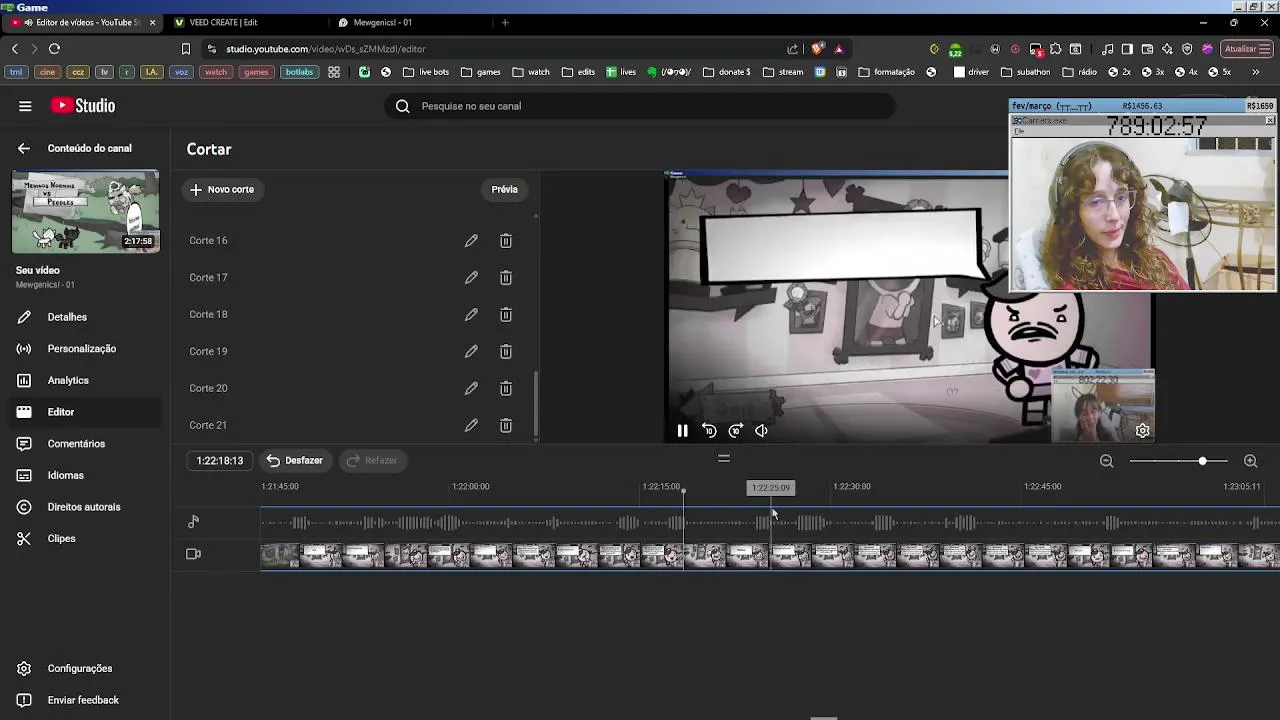
Task: Rewind the preview 10 seconds
Action: click(709, 431)
